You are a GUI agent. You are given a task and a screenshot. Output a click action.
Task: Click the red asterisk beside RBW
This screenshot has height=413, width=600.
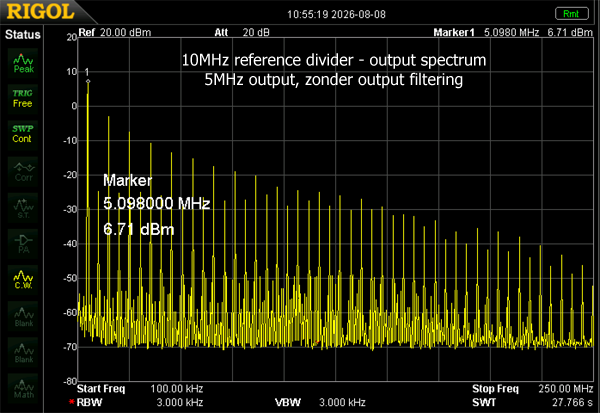pos(72,402)
